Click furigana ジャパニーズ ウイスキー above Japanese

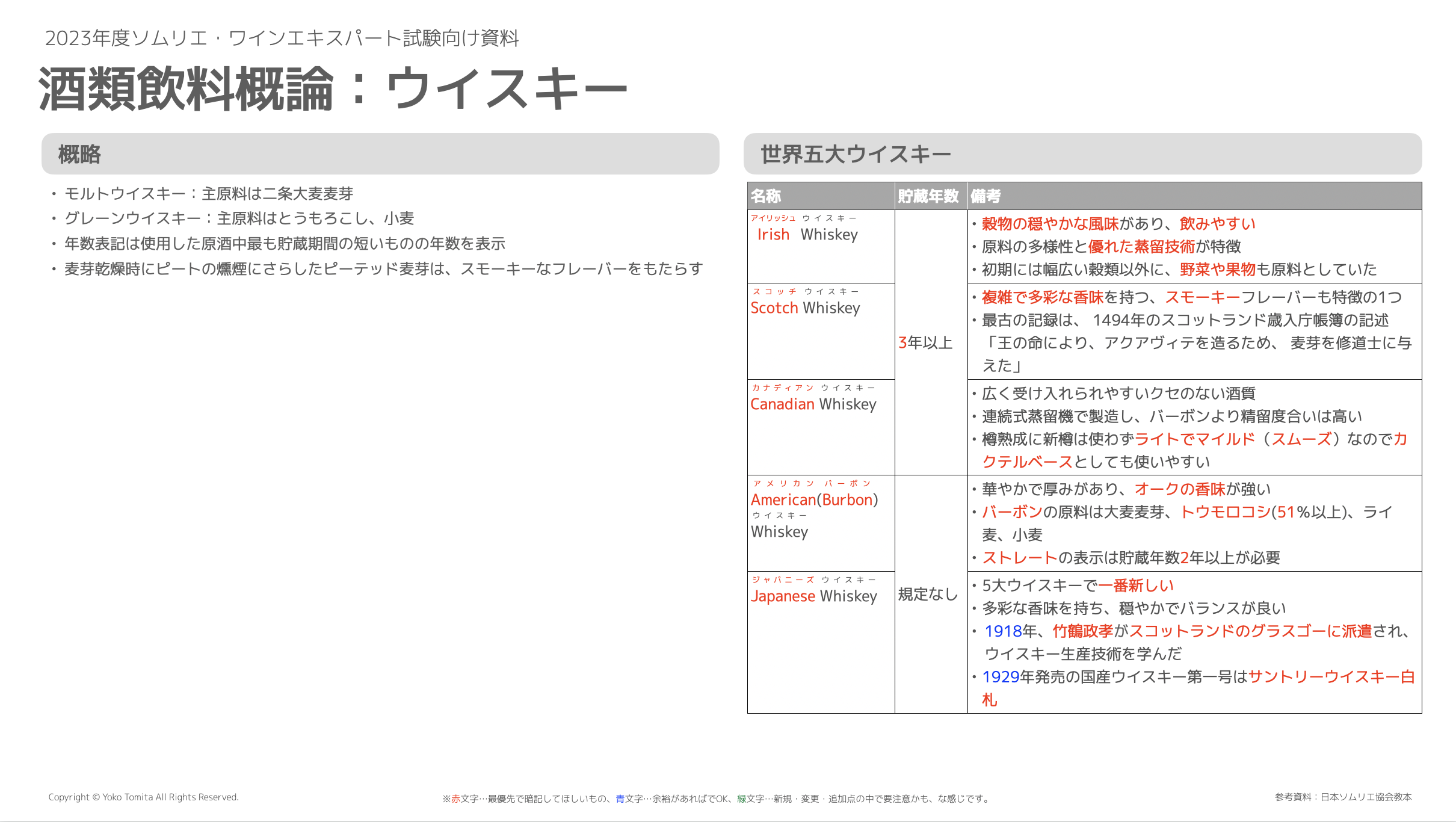pyautogui.click(x=813, y=580)
